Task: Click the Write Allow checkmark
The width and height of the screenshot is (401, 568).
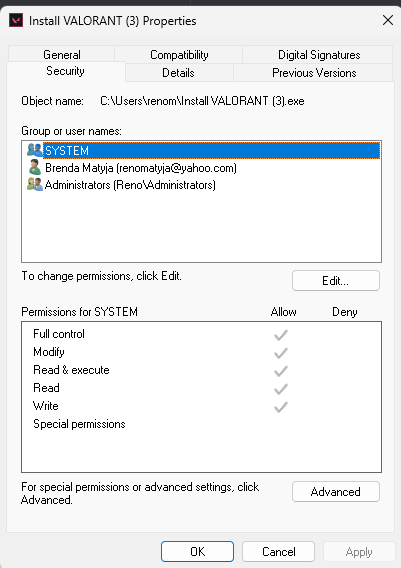Action: pos(281,407)
